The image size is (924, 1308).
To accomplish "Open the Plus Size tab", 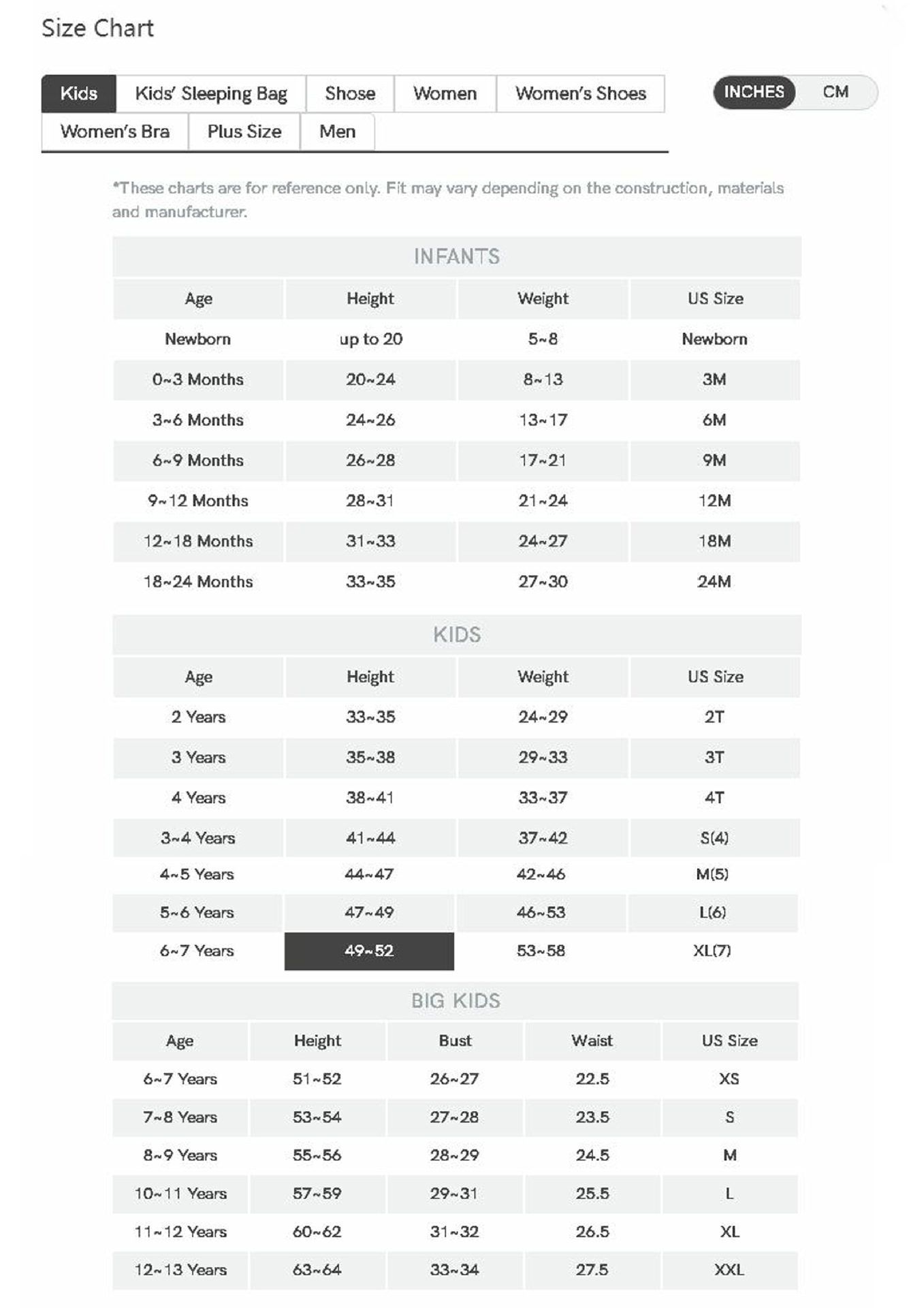I will pos(244,131).
